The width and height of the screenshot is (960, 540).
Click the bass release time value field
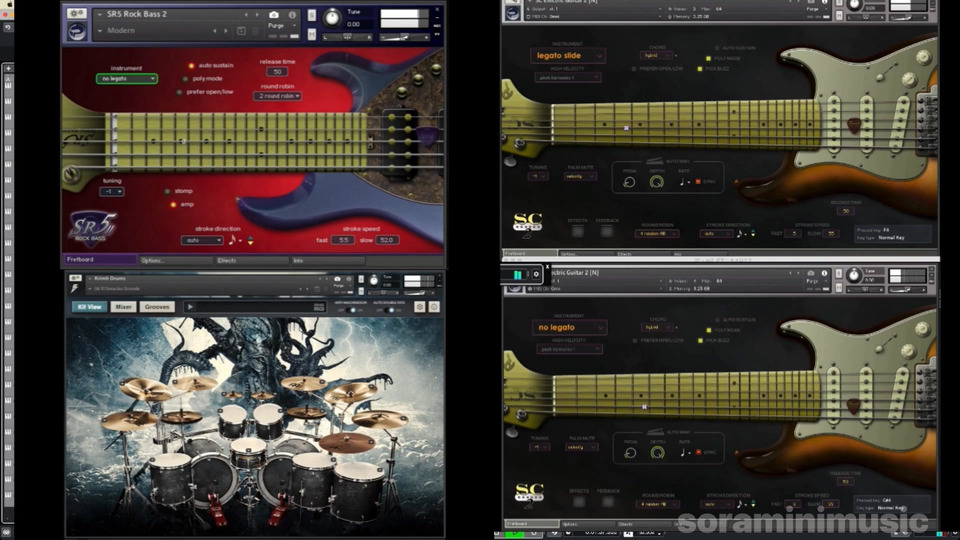click(277, 72)
